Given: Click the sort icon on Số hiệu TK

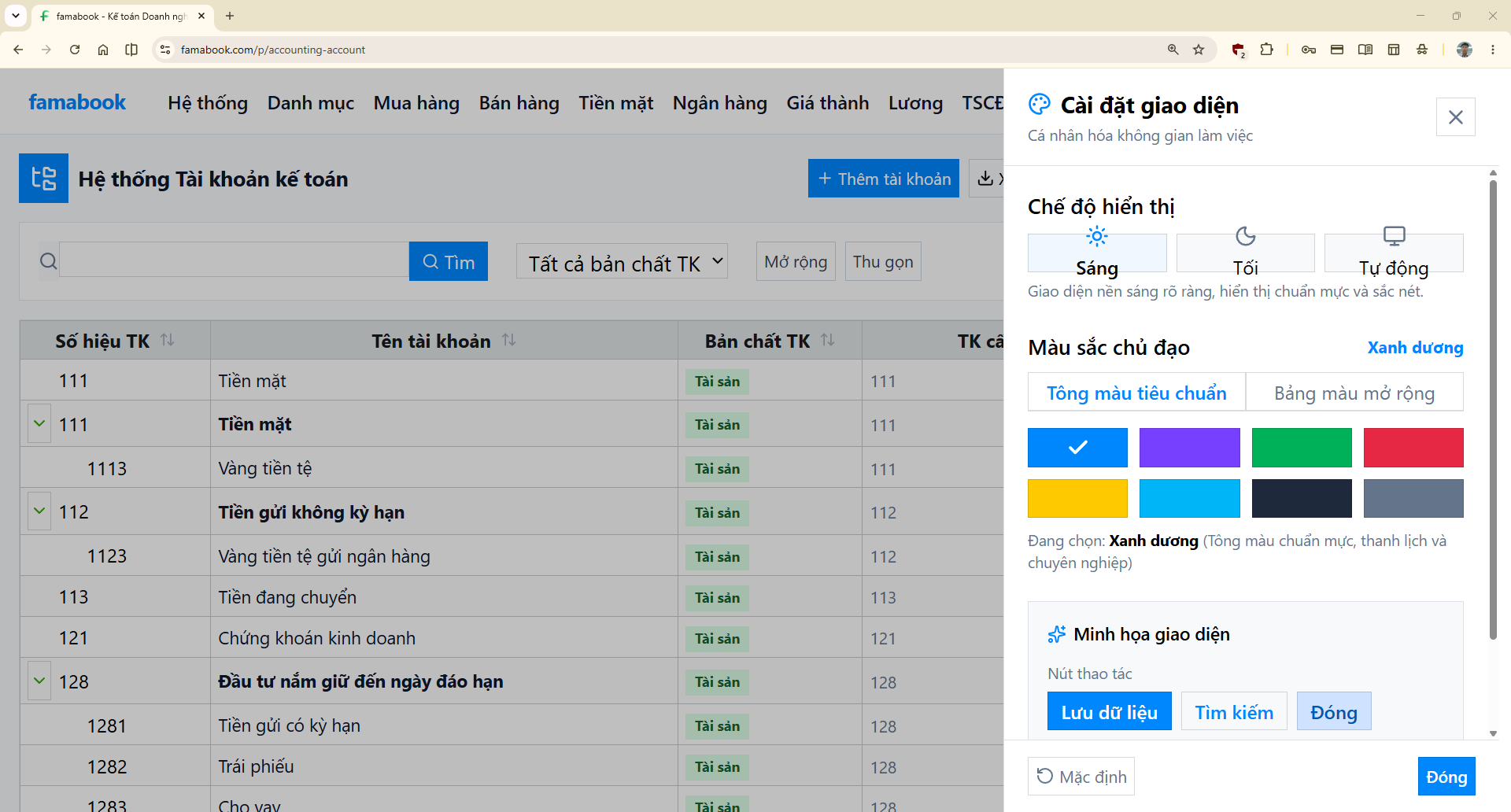Looking at the screenshot, I should [168, 340].
